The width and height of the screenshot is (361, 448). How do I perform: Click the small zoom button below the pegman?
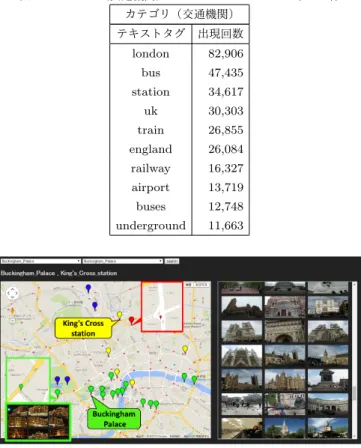[x=12, y=321]
